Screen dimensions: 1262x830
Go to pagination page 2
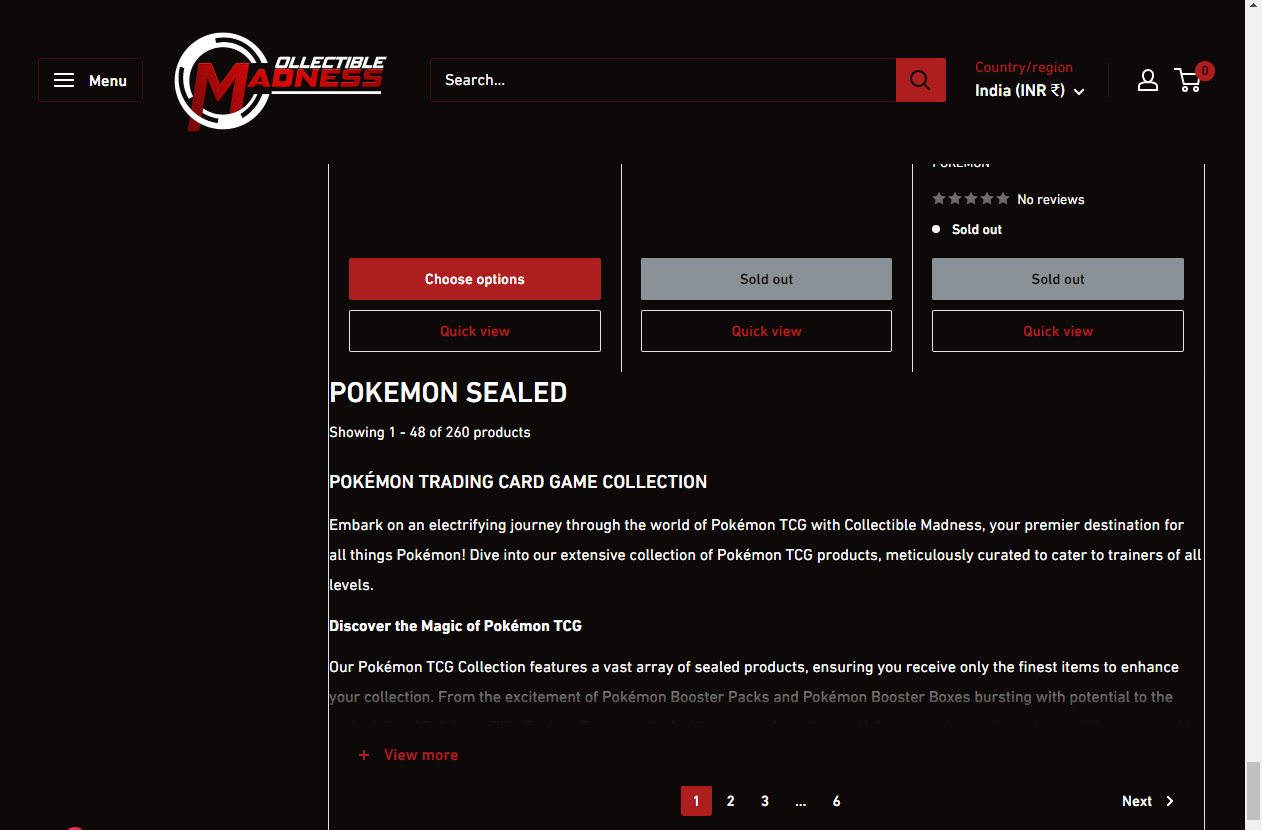pyautogui.click(x=731, y=801)
